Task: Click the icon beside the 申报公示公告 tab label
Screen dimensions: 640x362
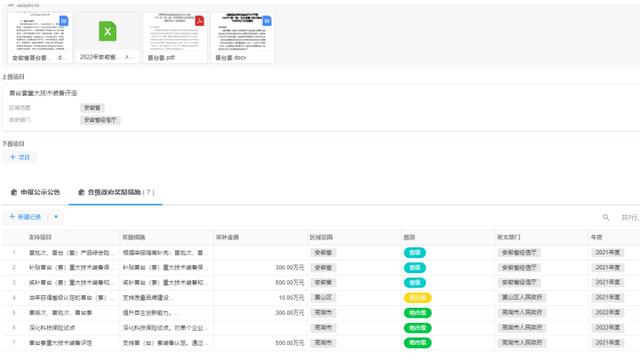Action: 13,192
